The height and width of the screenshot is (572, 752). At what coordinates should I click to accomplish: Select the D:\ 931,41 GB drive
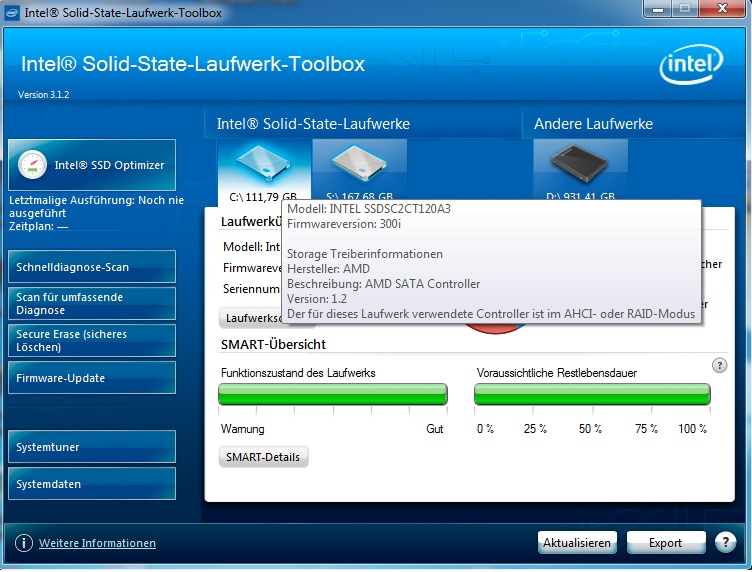click(x=580, y=171)
